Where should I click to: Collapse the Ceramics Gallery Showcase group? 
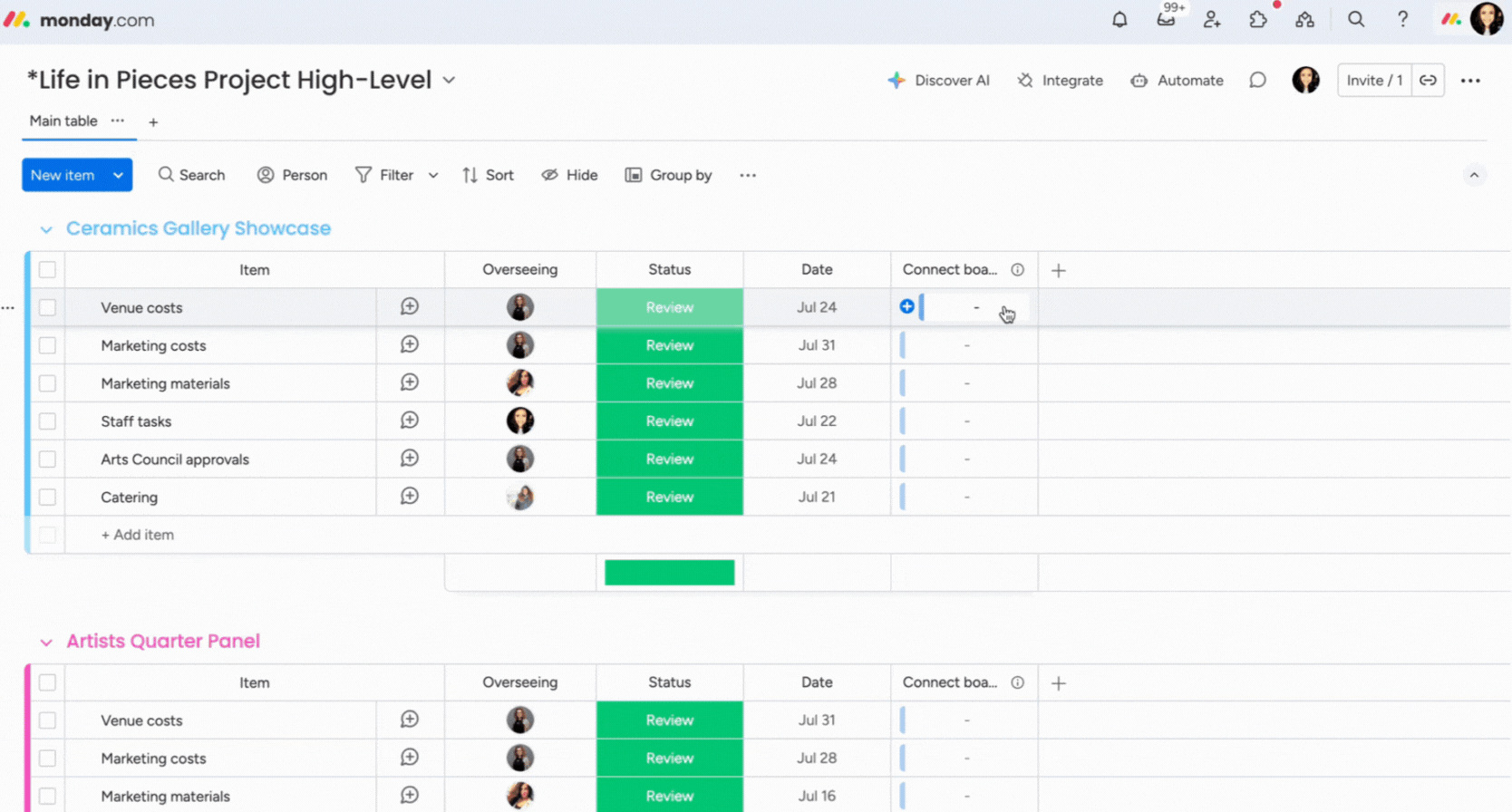pyautogui.click(x=46, y=229)
